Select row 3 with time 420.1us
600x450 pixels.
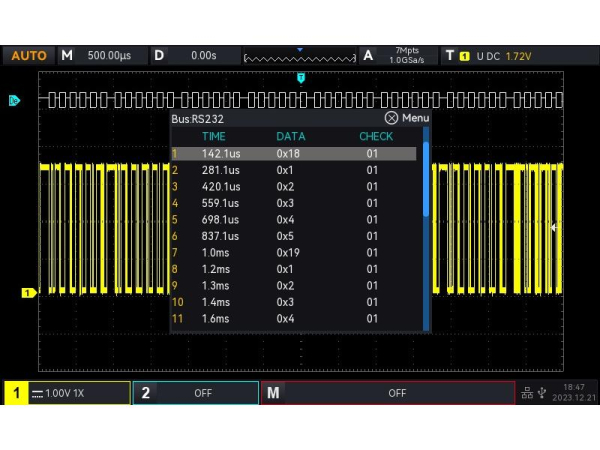[x=293, y=186]
